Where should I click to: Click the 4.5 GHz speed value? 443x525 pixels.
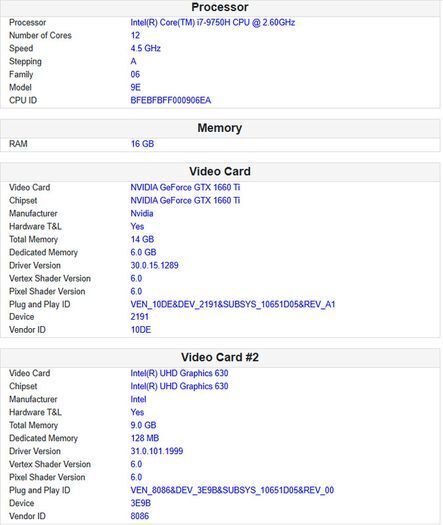(145, 48)
